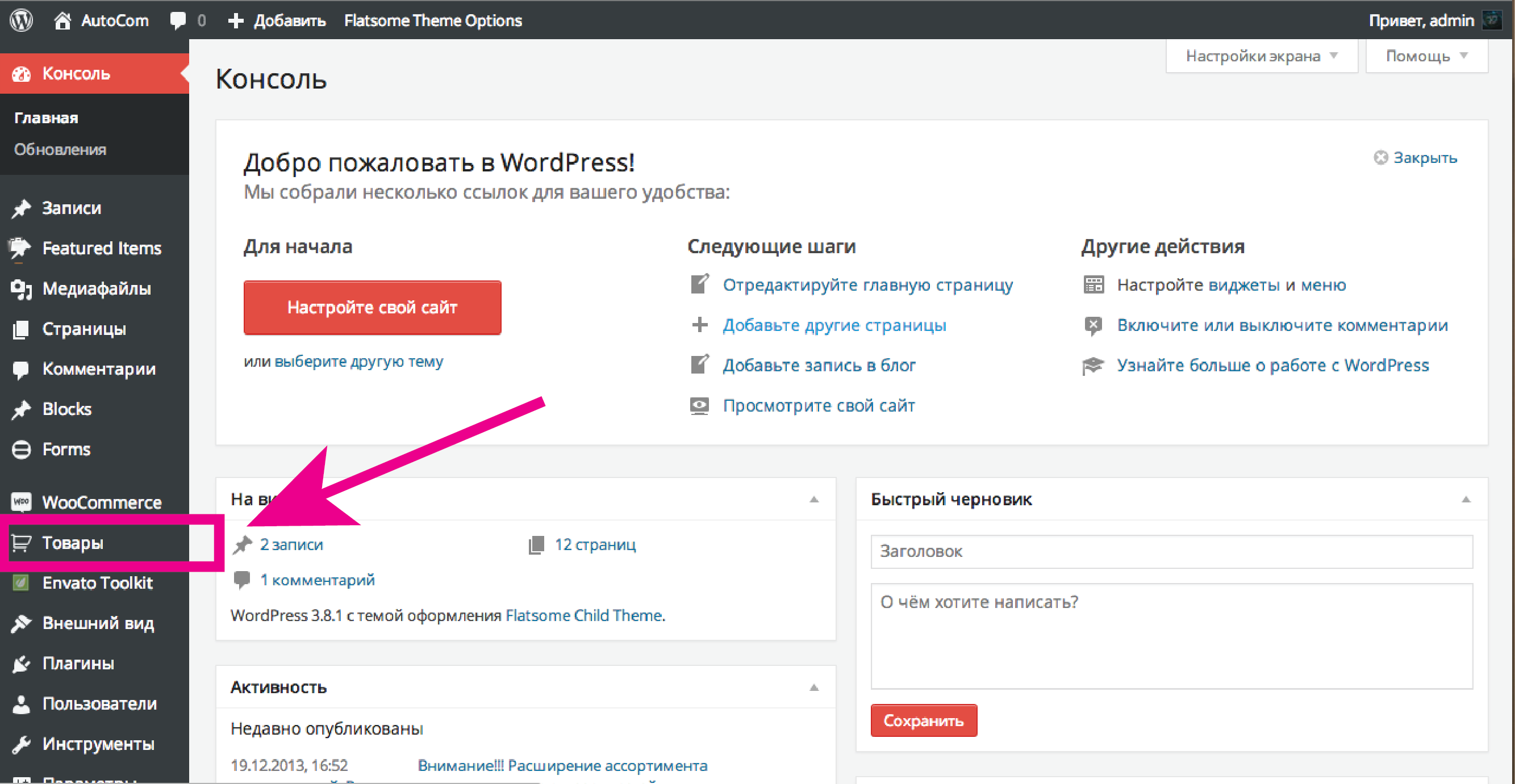Open the Добавьте другие страницы link
The width and height of the screenshot is (1515, 784).
click(x=834, y=325)
